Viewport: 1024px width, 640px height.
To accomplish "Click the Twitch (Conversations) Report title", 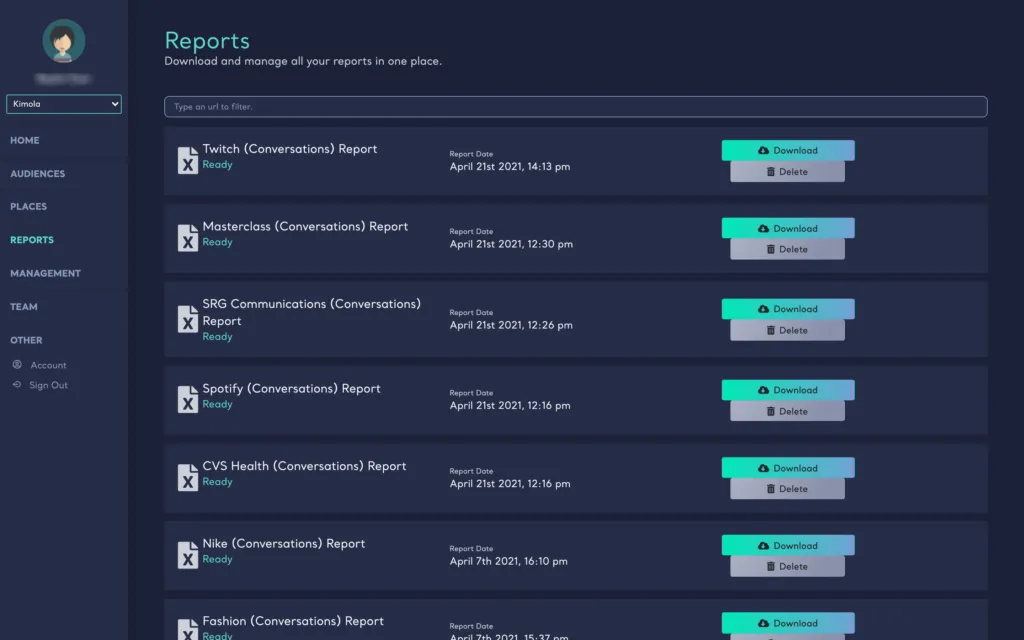I will tap(289, 149).
